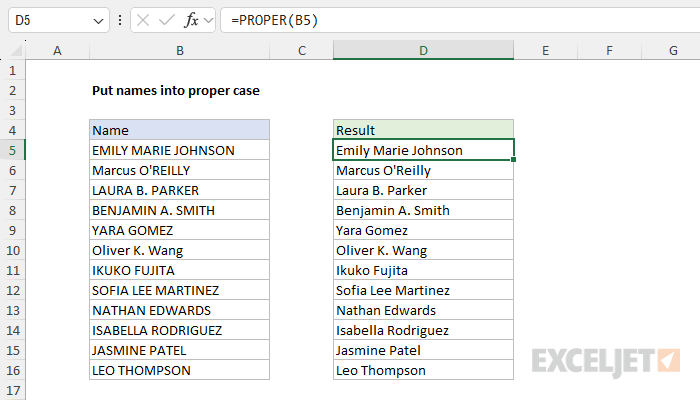This screenshot has width=700, height=400.
Task: Select column C header
Action: (x=302, y=50)
